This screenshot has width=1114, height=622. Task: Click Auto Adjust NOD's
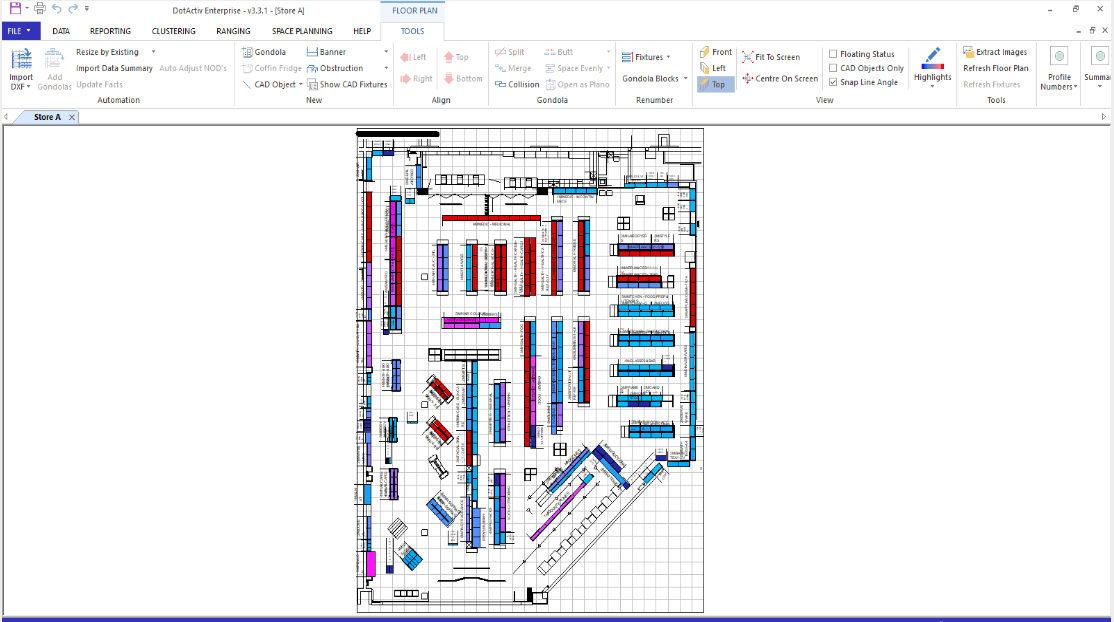point(193,68)
